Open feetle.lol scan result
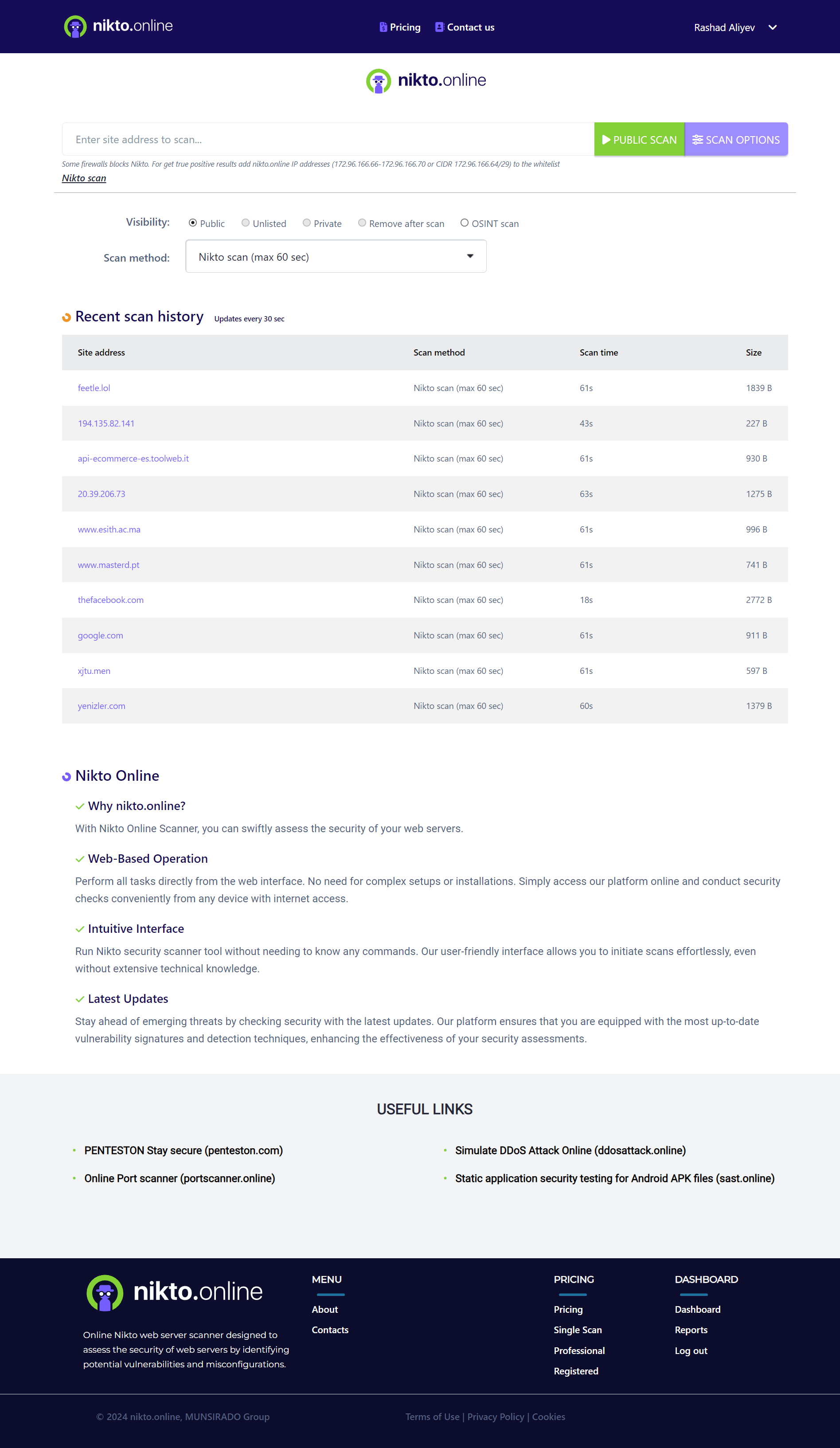Screen dimensions: 840x1448 tap(94, 388)
